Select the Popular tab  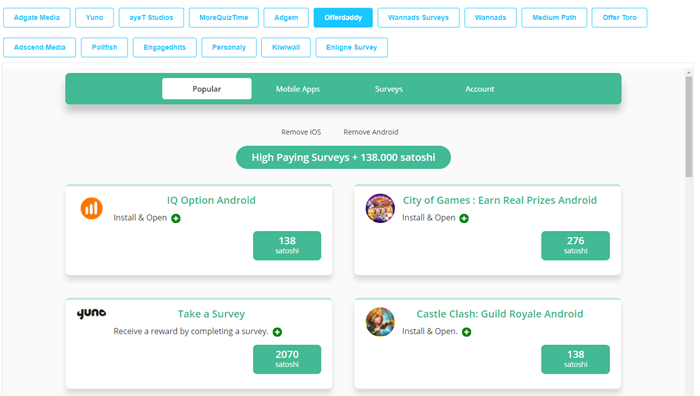207,89
